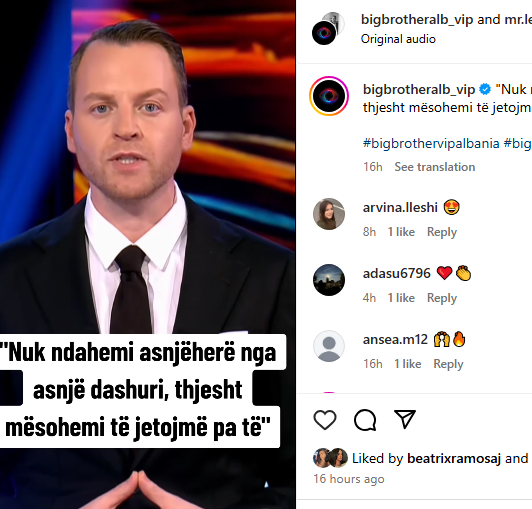Open Original audio link
The image size is (532, 509).
(x=398, y=39)
